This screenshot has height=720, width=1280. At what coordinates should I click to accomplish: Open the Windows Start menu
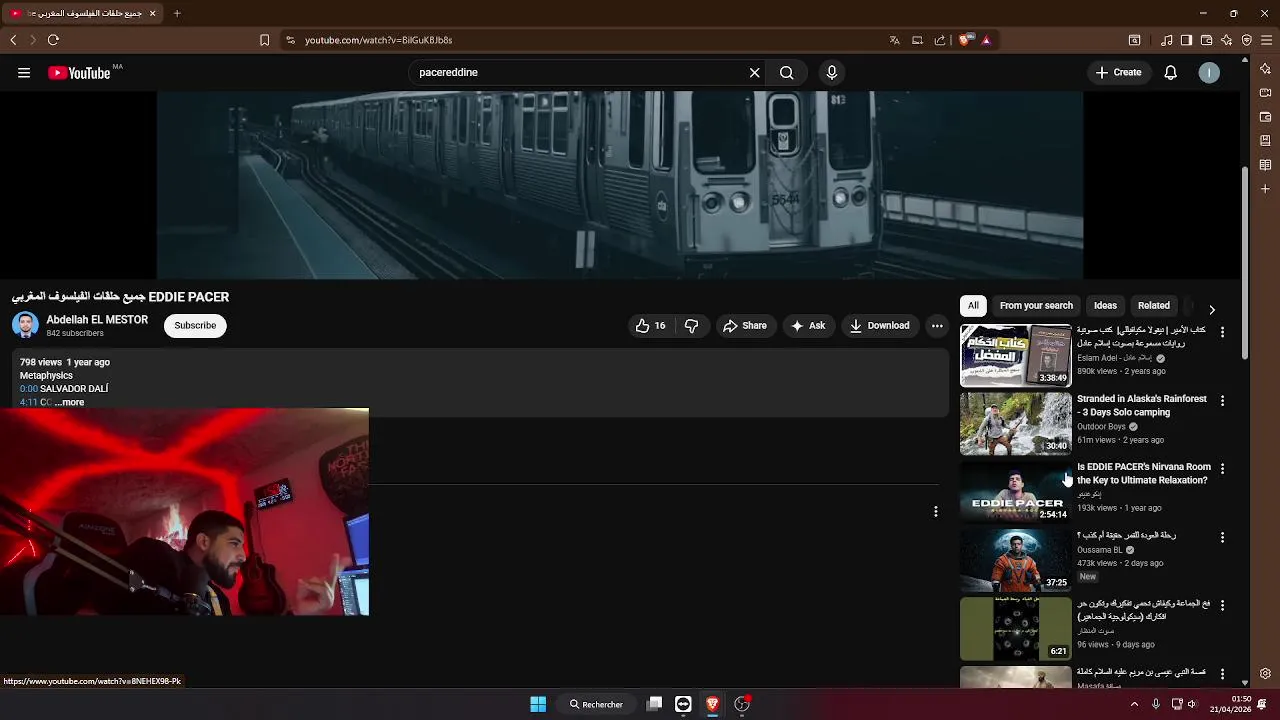tap(538, 704)
